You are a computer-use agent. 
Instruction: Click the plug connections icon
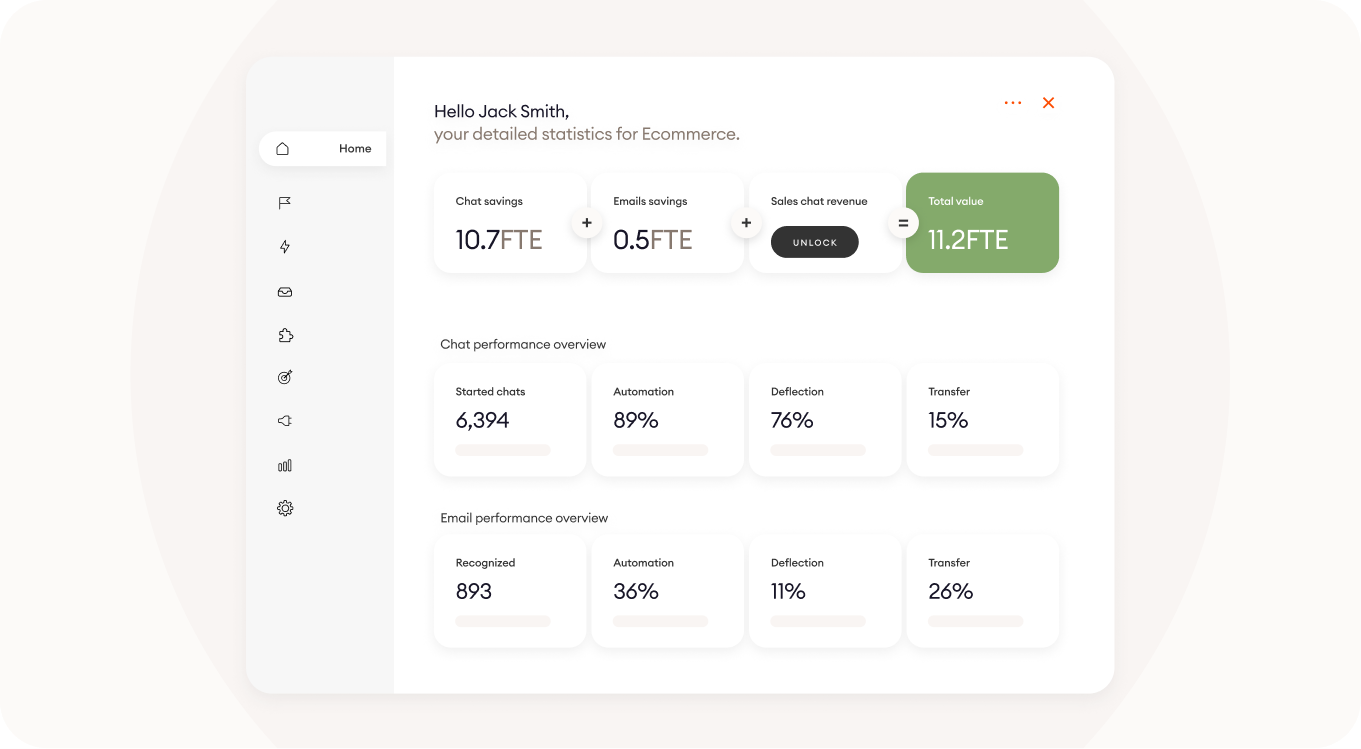(284, 420)
